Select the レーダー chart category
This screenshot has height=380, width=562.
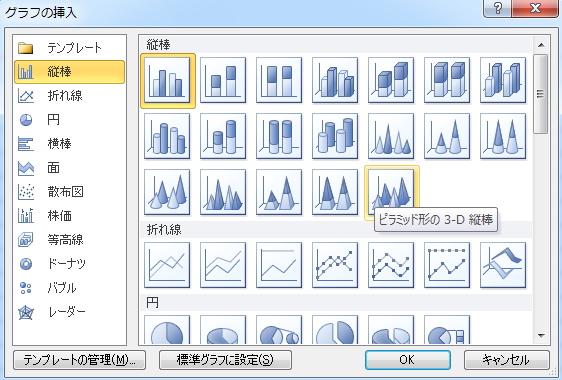(70, 312)
